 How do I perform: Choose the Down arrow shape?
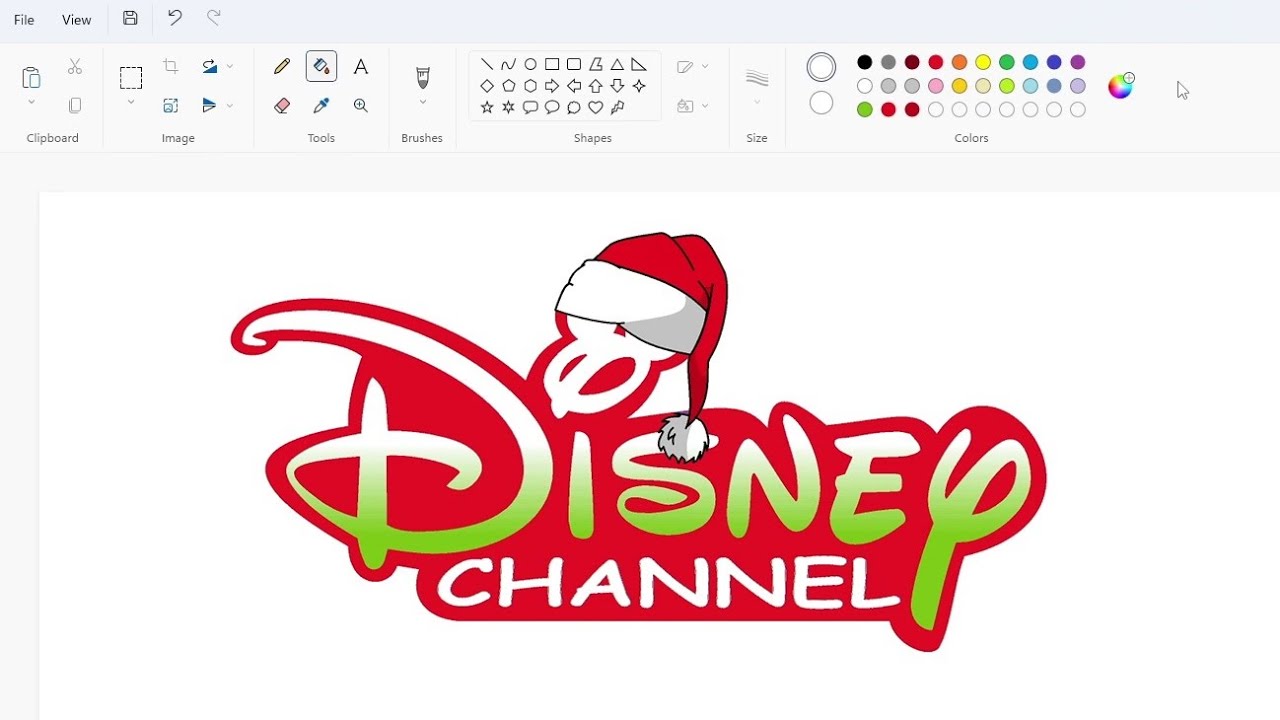617,86
